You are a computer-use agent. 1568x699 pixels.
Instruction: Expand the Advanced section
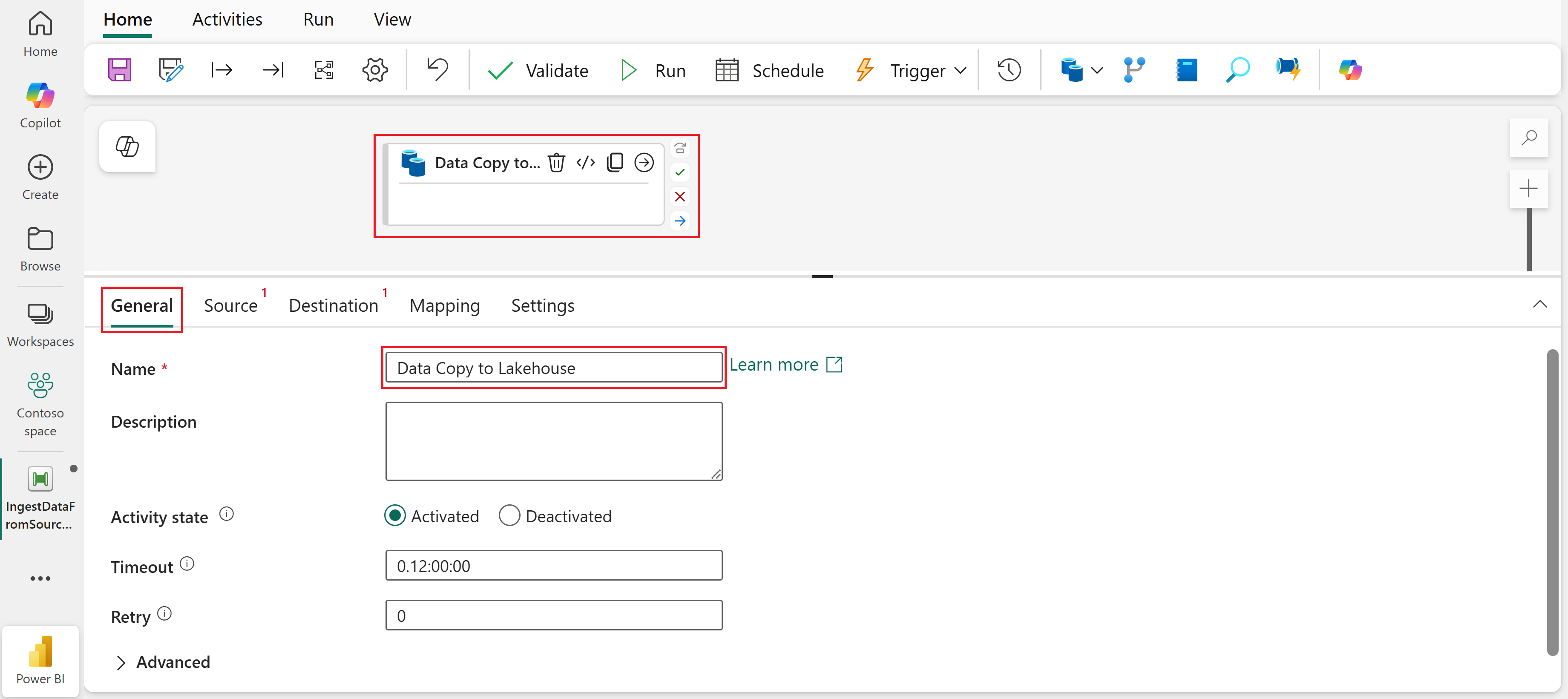163,662
